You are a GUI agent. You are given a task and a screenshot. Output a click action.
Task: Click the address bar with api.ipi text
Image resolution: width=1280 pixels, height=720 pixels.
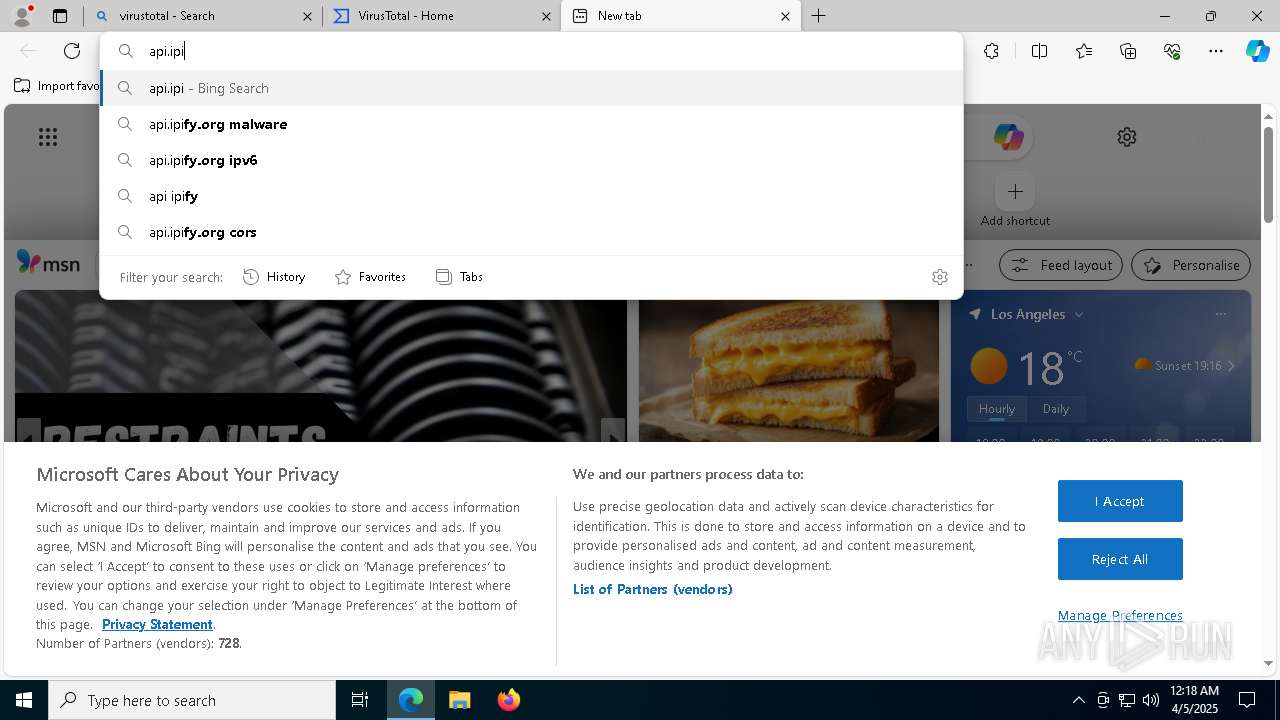pyautogui.click(x=532, y=51)
